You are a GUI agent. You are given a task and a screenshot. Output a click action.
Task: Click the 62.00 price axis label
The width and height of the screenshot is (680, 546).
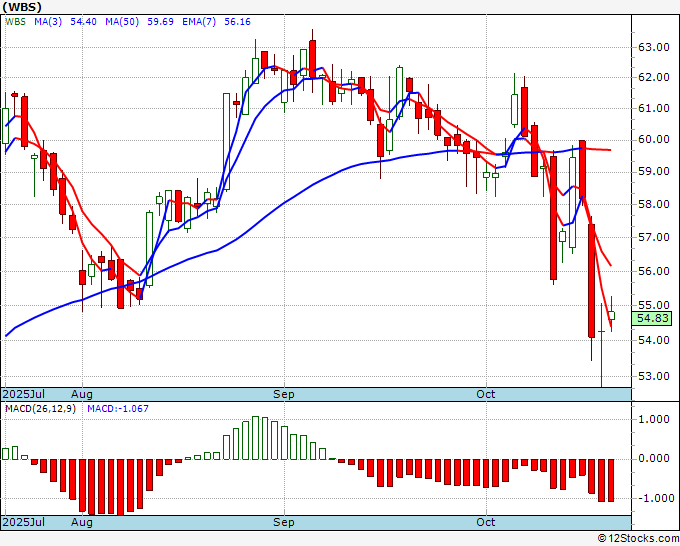654,78
